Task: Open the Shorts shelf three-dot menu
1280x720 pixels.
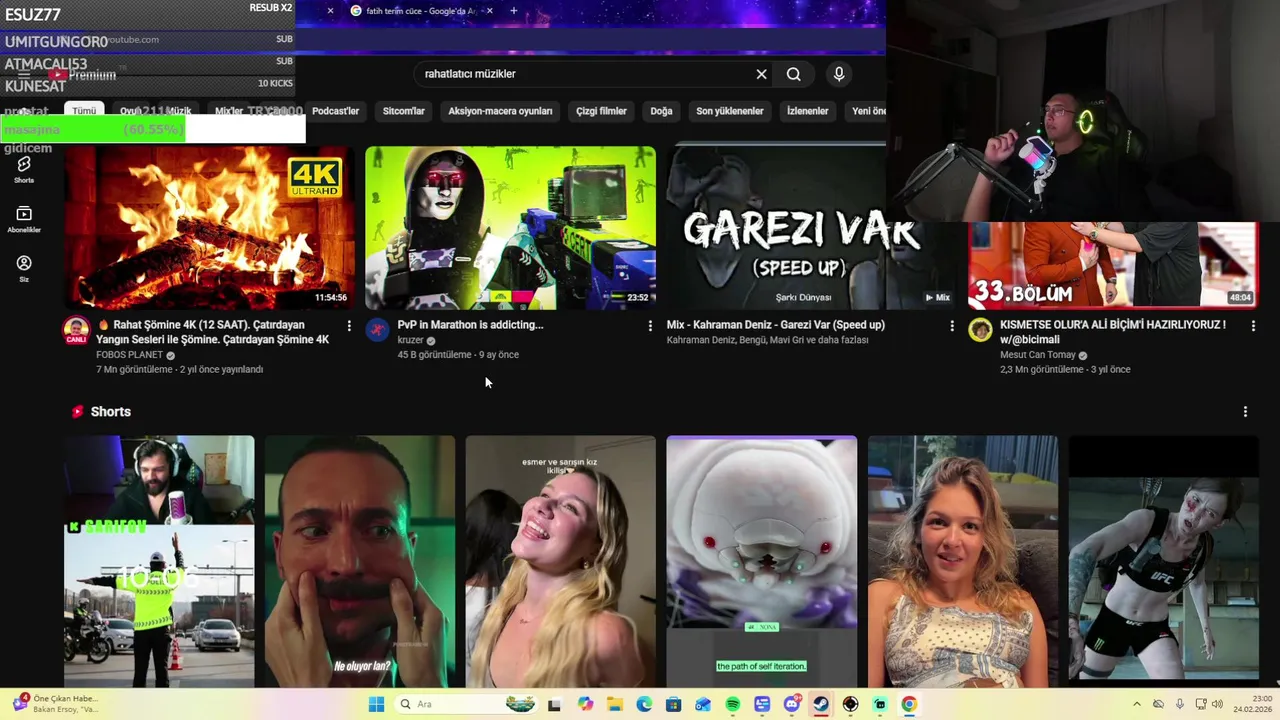Action: (x=1245, y=412)
